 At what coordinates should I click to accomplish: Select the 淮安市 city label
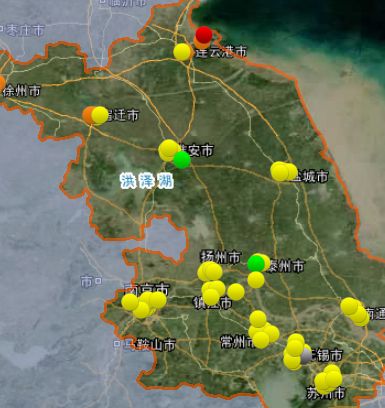[x=196, y=151]
